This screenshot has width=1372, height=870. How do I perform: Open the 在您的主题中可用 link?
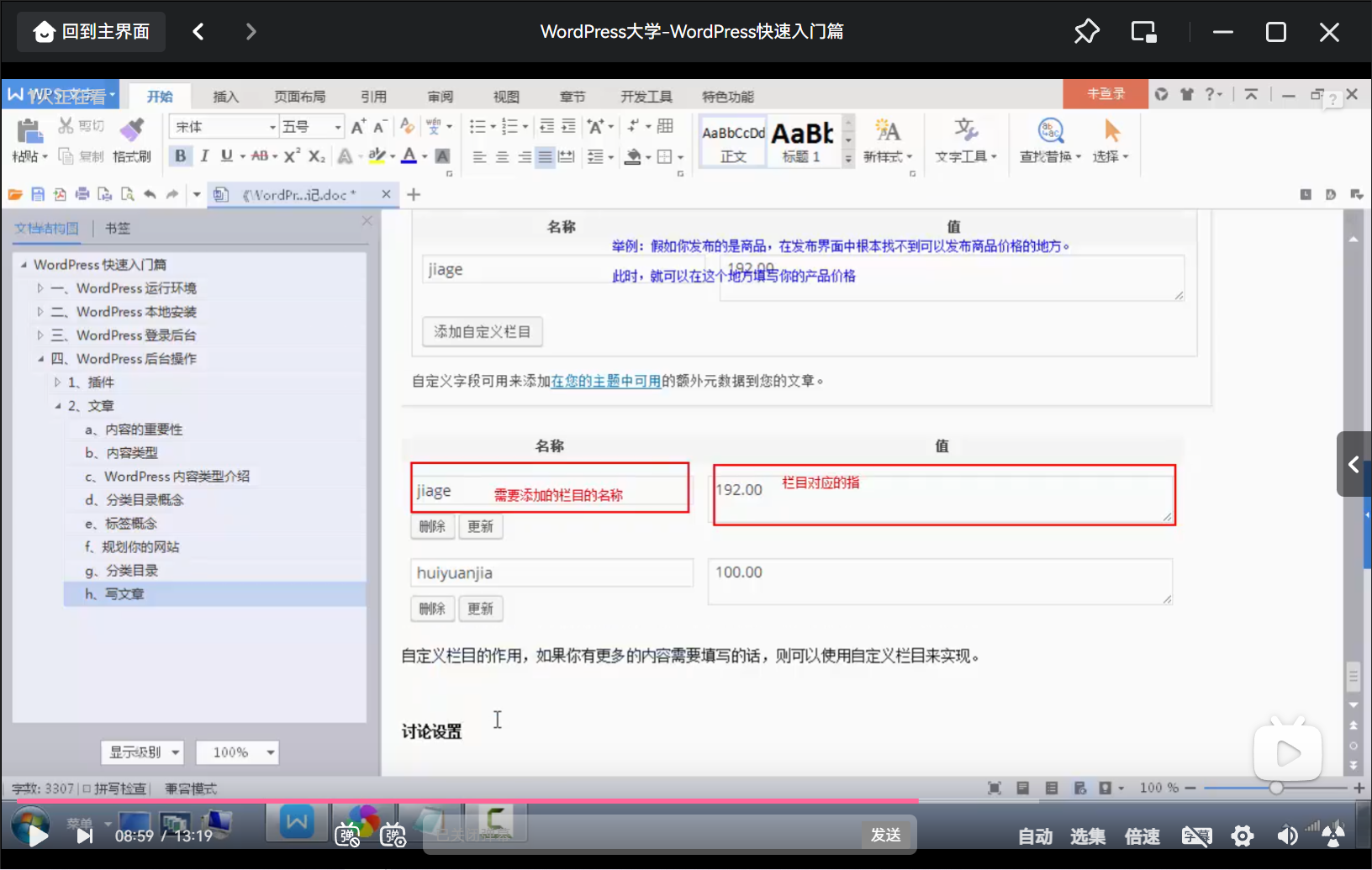pos(605,381)
